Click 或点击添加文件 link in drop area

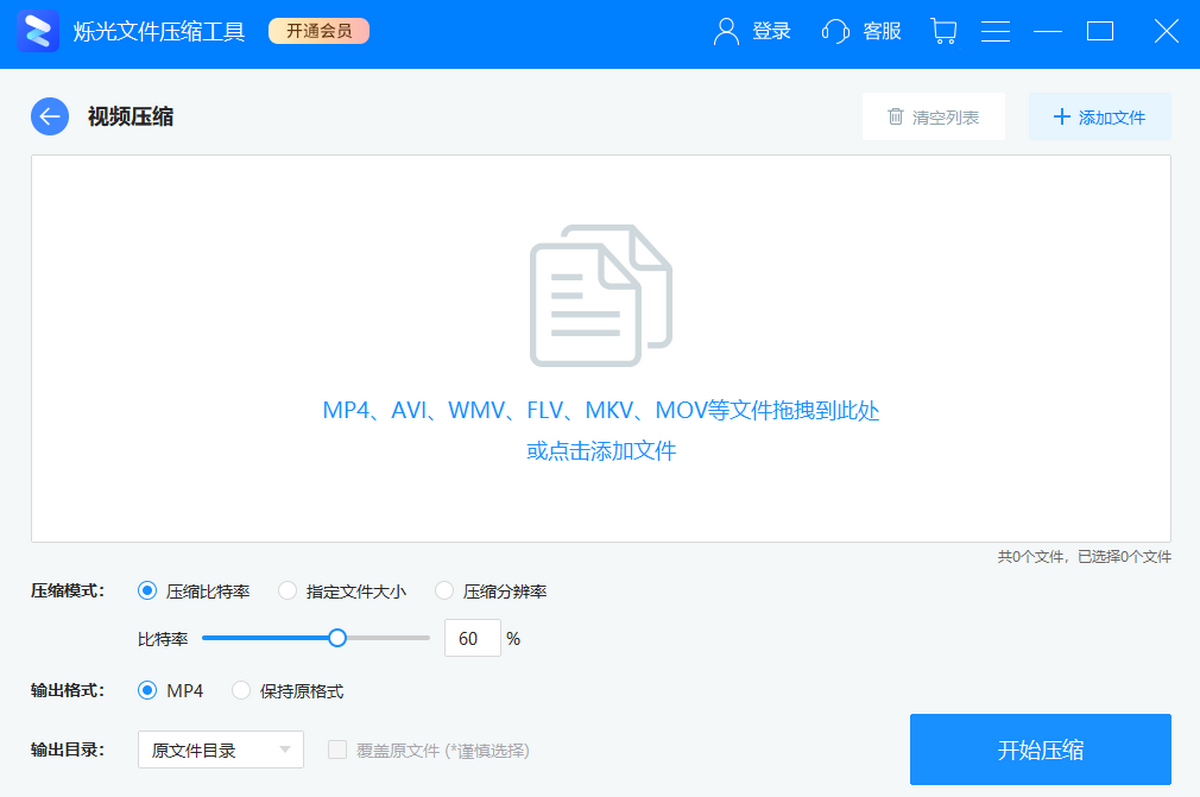(x=601, y=451)
